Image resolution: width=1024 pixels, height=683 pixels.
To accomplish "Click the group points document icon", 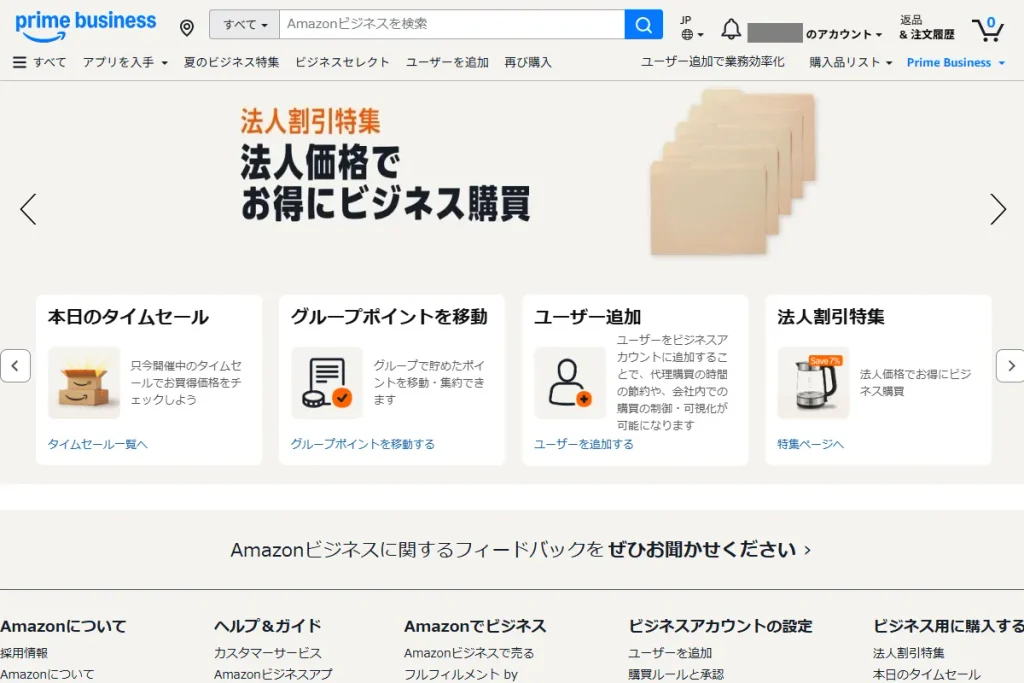I will (327, 383).
